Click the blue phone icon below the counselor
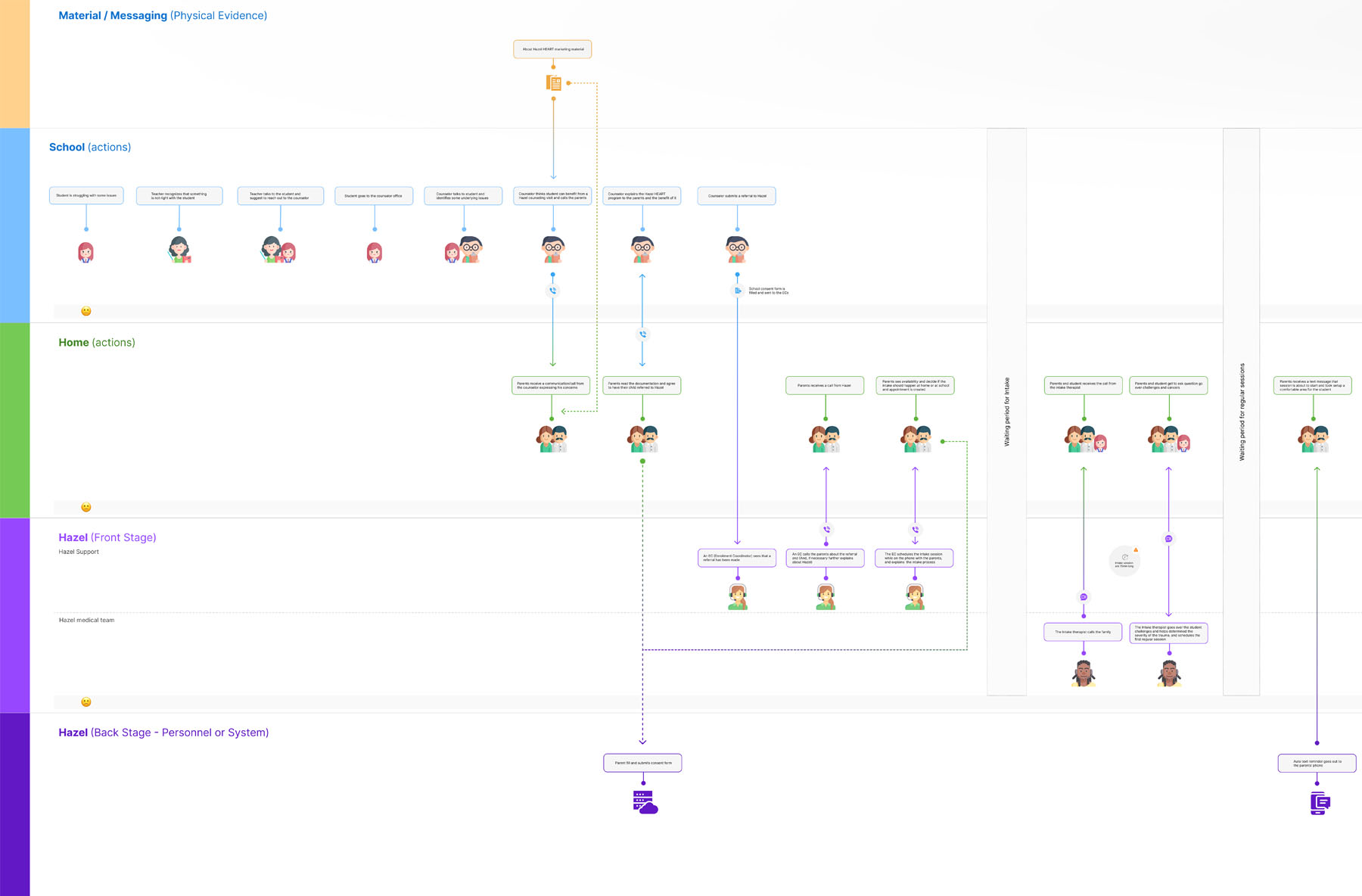 (x=553, y=291)
